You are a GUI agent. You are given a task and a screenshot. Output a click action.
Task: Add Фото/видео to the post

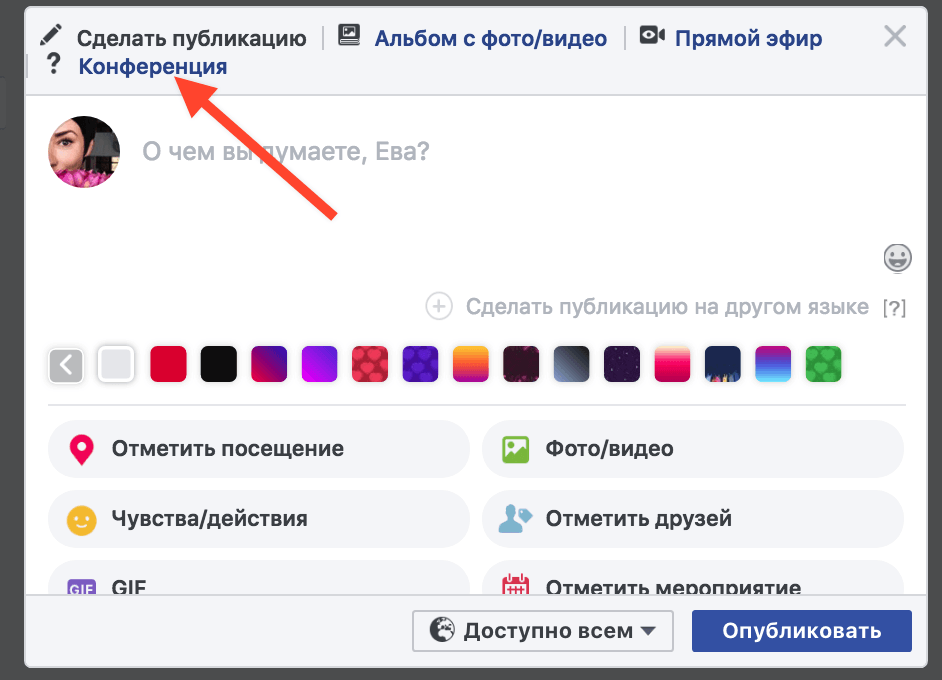tap(693, 449)
